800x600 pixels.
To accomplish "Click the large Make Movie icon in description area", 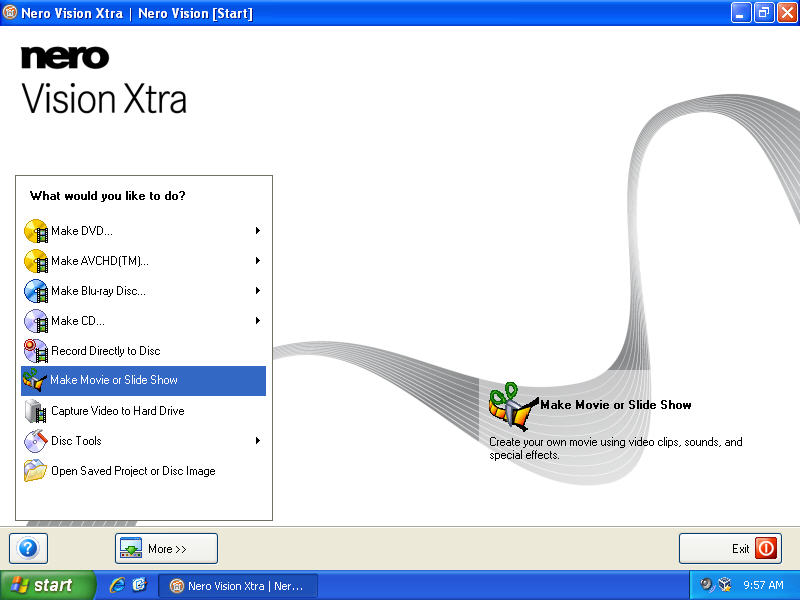I will tap(512, 407).
